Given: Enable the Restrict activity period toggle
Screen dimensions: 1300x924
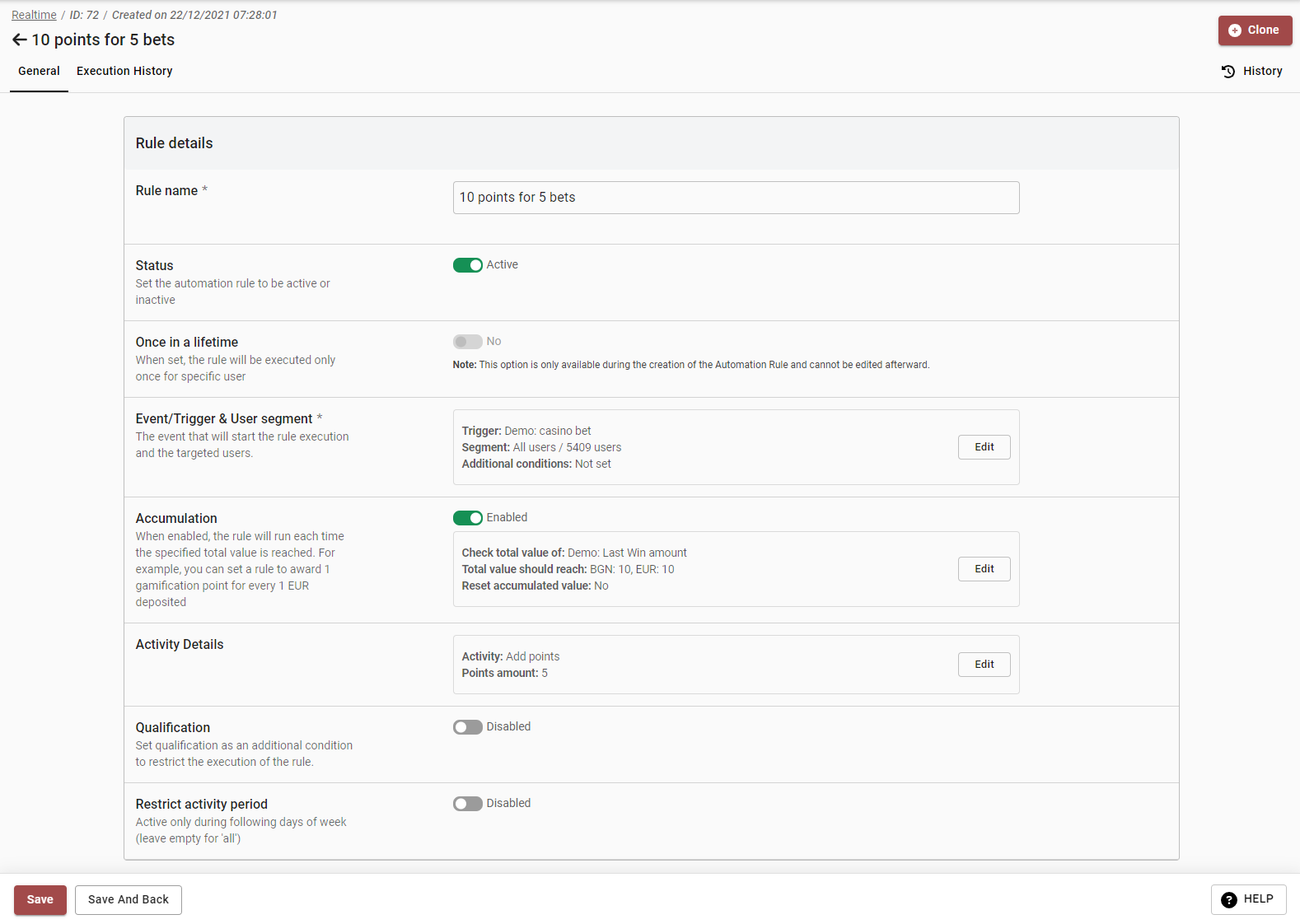Looking at the screenshot, I should [467, 804].
